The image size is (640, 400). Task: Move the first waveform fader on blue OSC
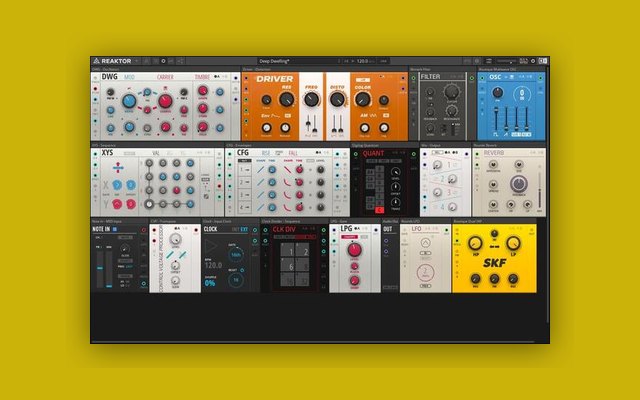point(496,119)
